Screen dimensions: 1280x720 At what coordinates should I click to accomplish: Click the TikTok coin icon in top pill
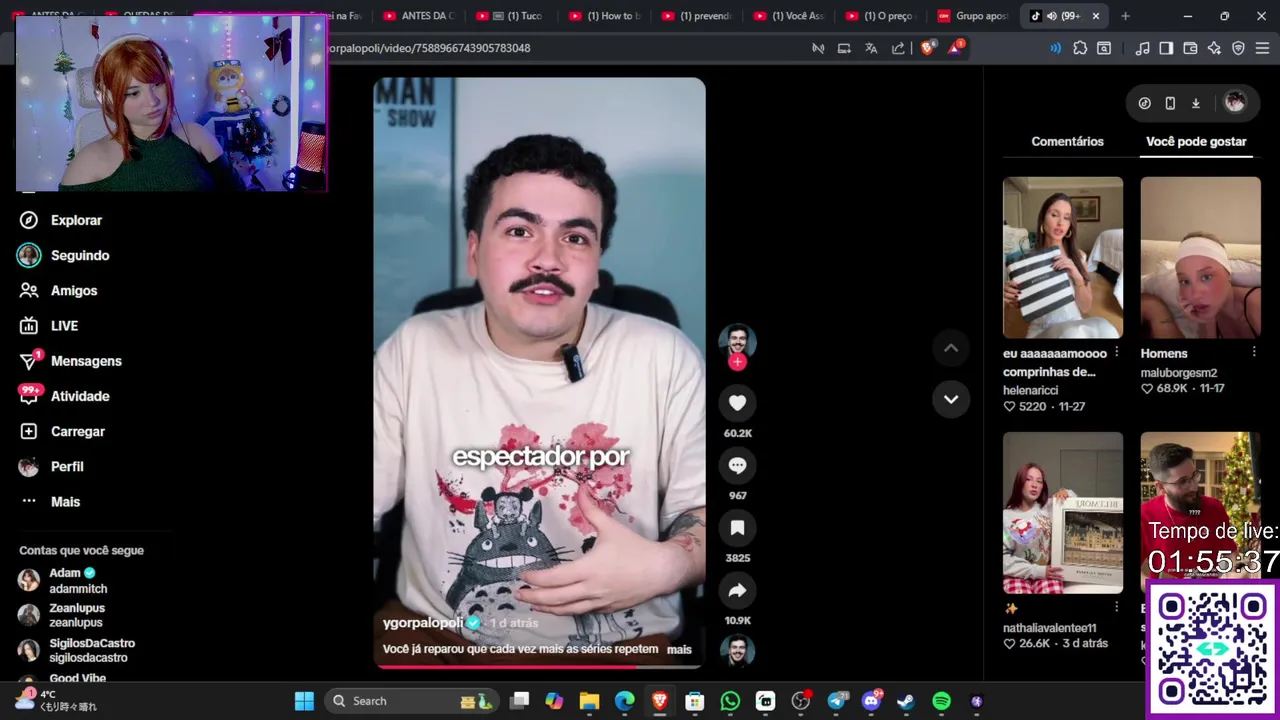pyautogui.click(x=1144, y=103)
